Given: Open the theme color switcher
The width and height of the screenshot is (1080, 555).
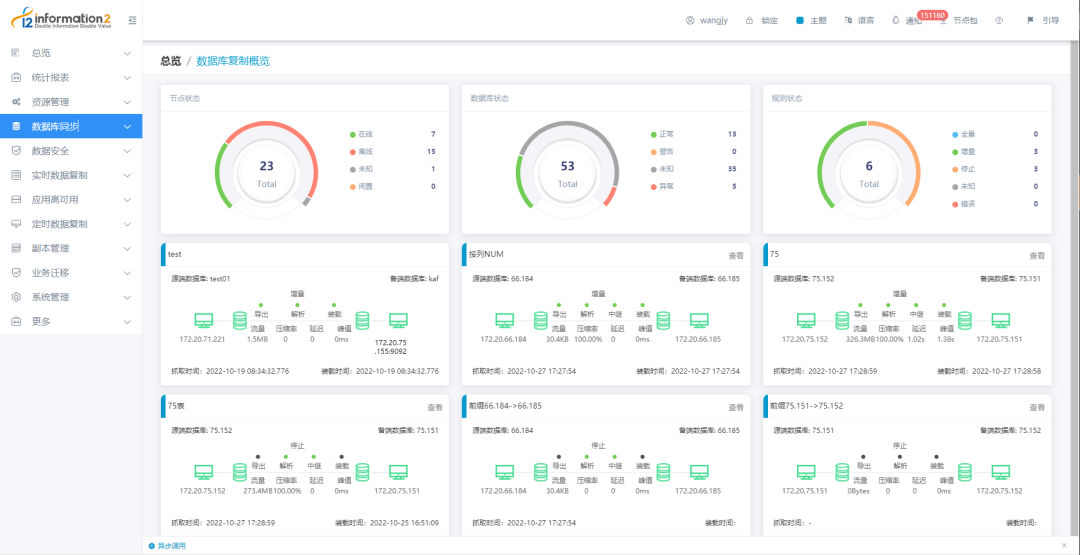Looking at the screenshot, I should pyautogui.click(x=800, y=21).
